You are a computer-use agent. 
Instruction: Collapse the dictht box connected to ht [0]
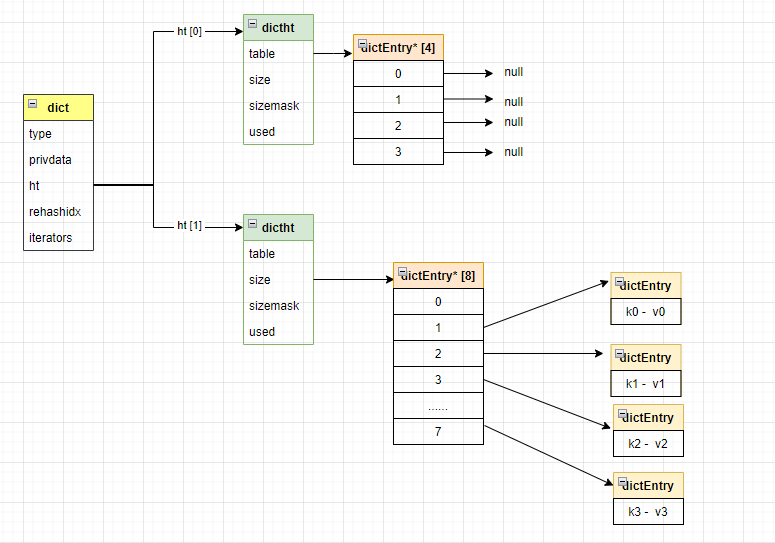pyautogui.click(x=253, y=26)
